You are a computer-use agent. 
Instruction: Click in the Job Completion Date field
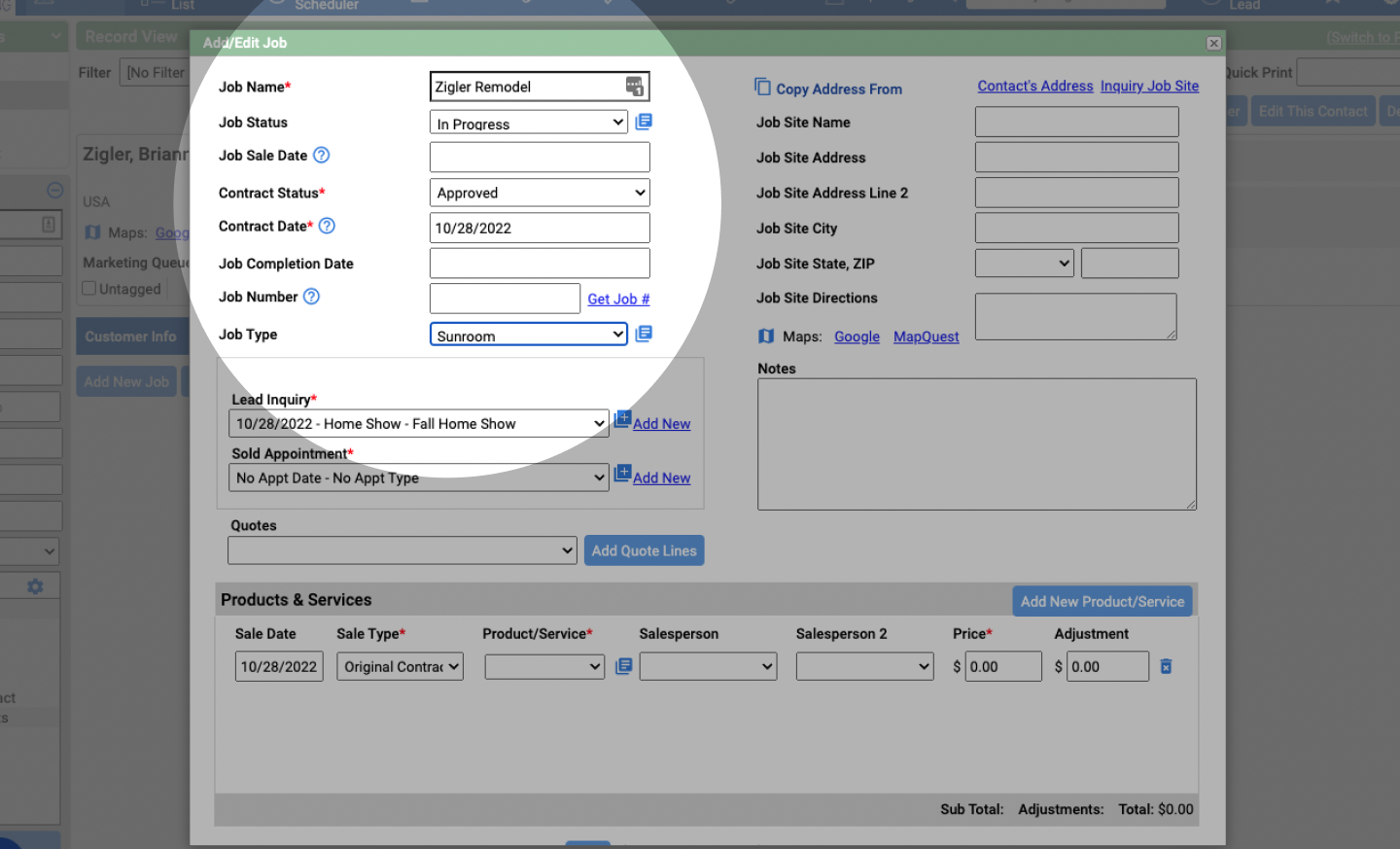pos(540,263)
